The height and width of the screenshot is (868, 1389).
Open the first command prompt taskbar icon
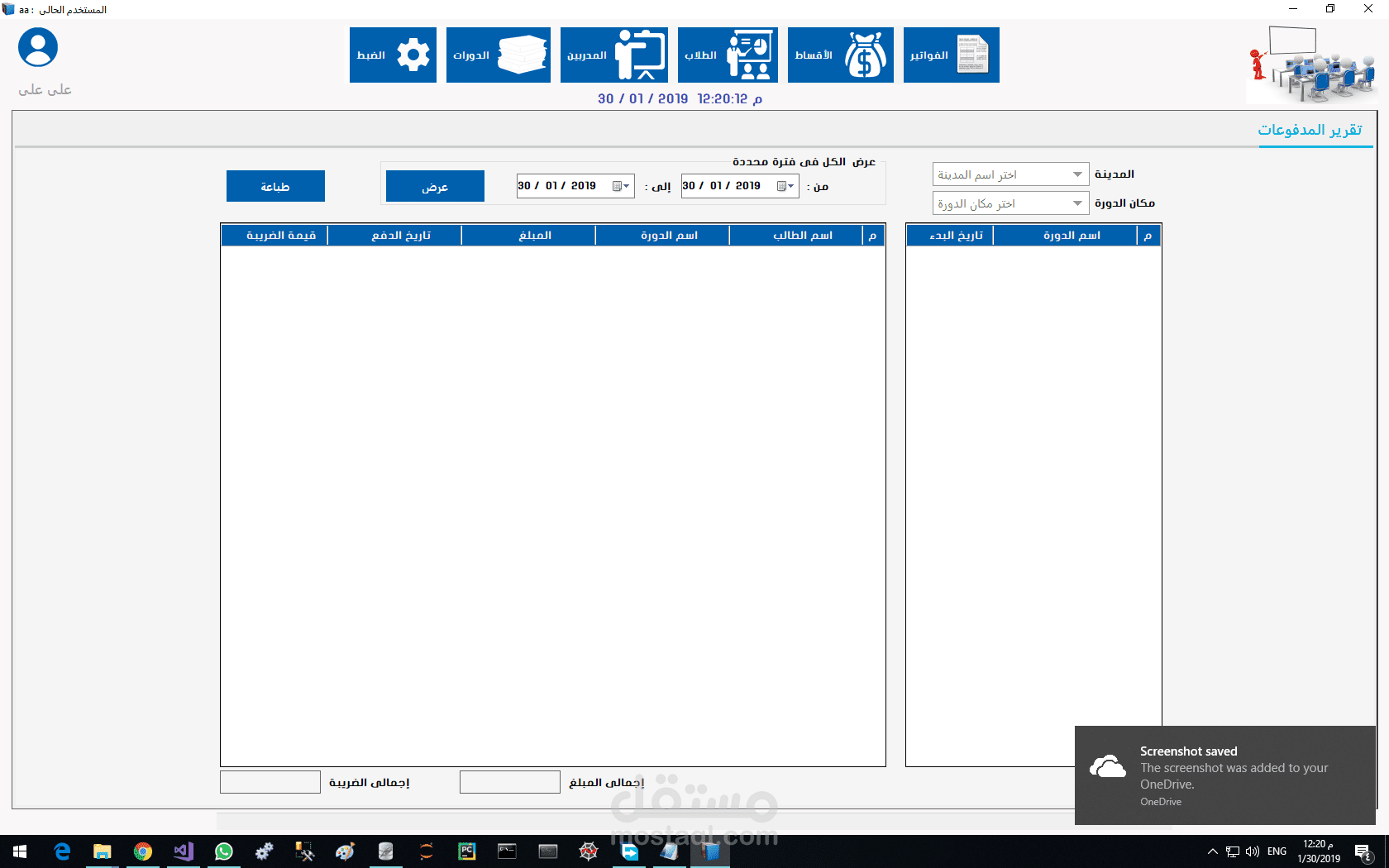pyautogui.click(x=508, y=851)
